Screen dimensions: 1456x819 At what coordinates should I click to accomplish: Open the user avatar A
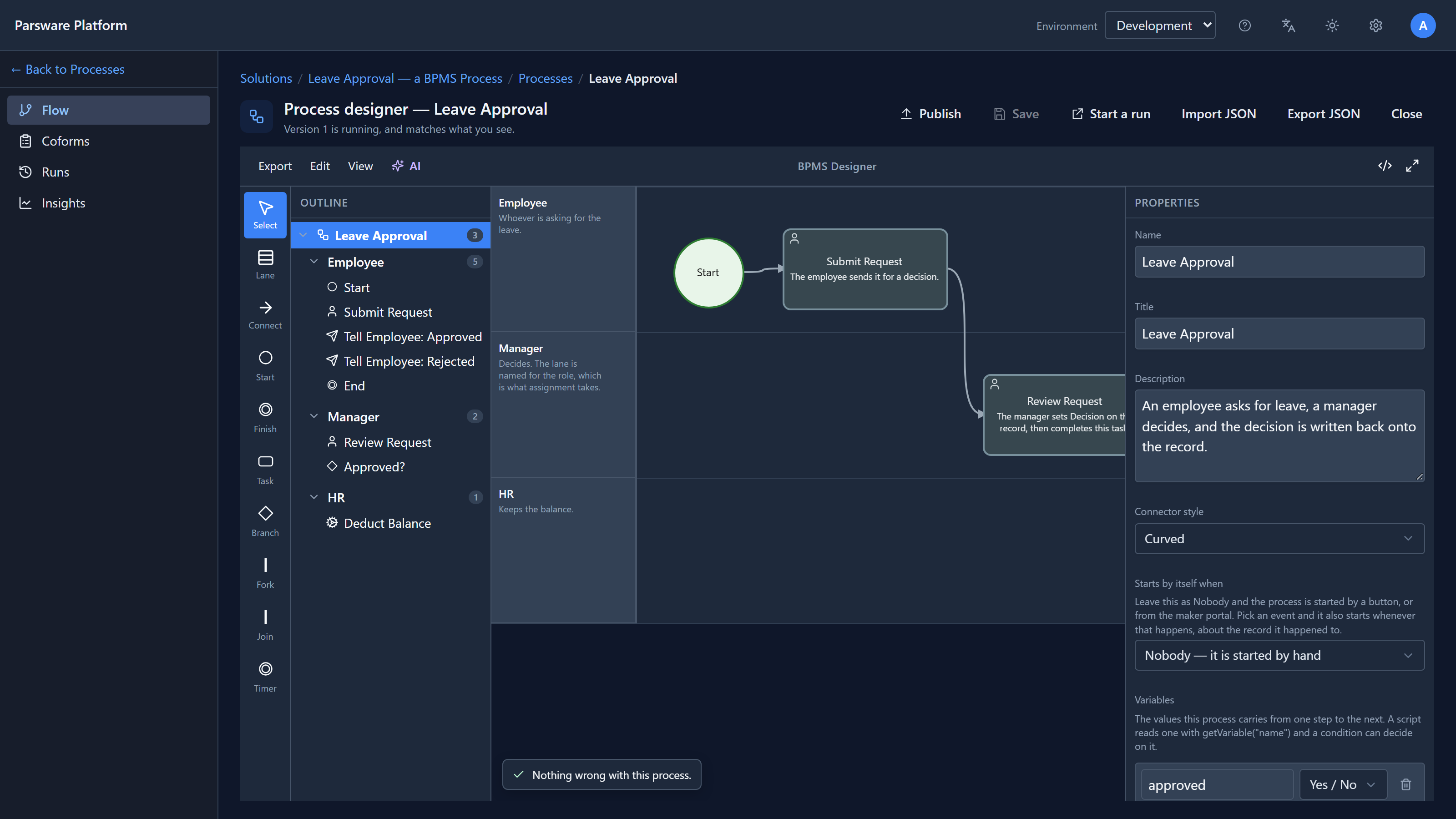tap(1423, 25)
